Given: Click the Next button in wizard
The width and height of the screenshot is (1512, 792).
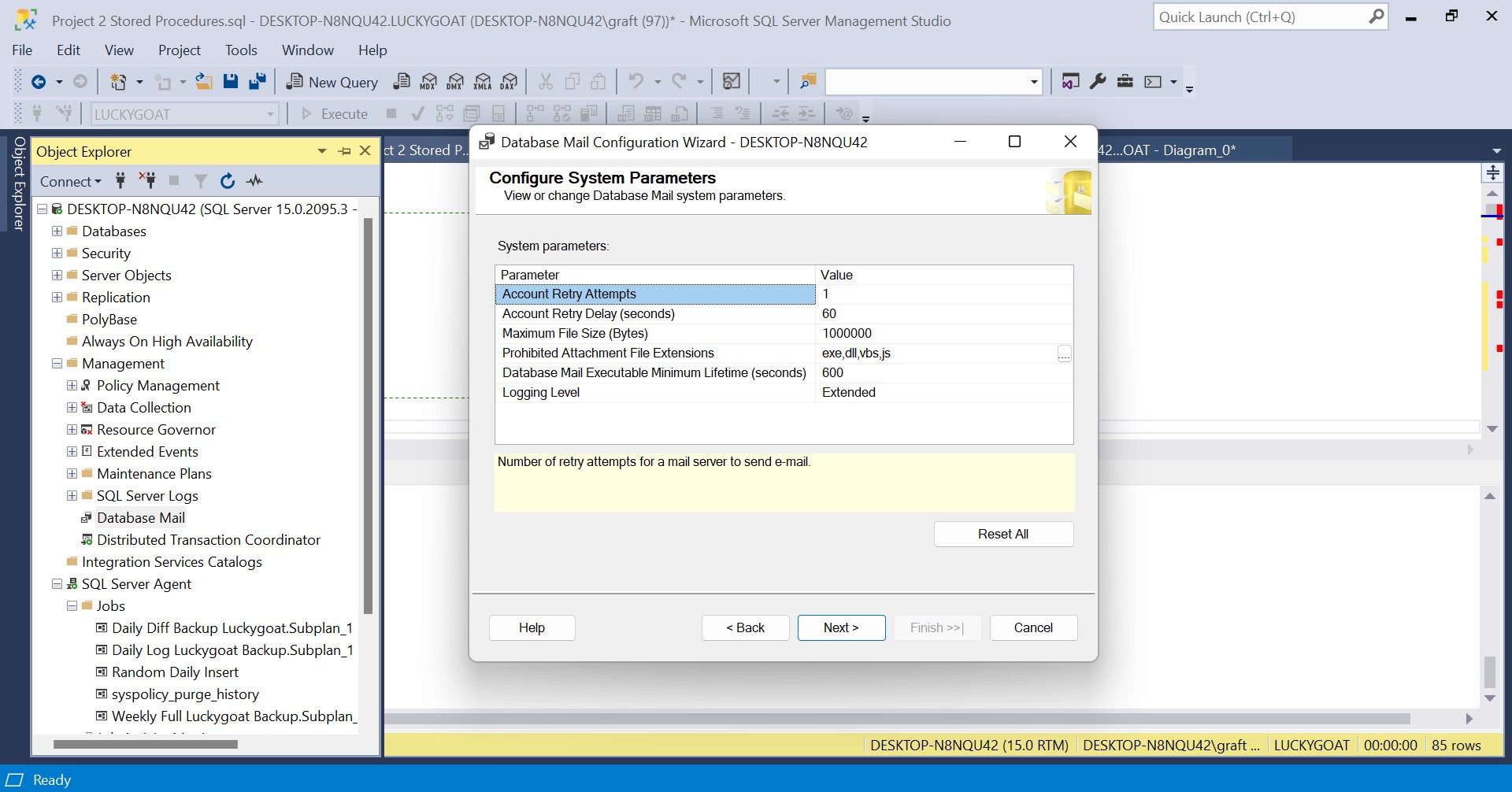Looking at the screenshot, I should tap(841, 627).
